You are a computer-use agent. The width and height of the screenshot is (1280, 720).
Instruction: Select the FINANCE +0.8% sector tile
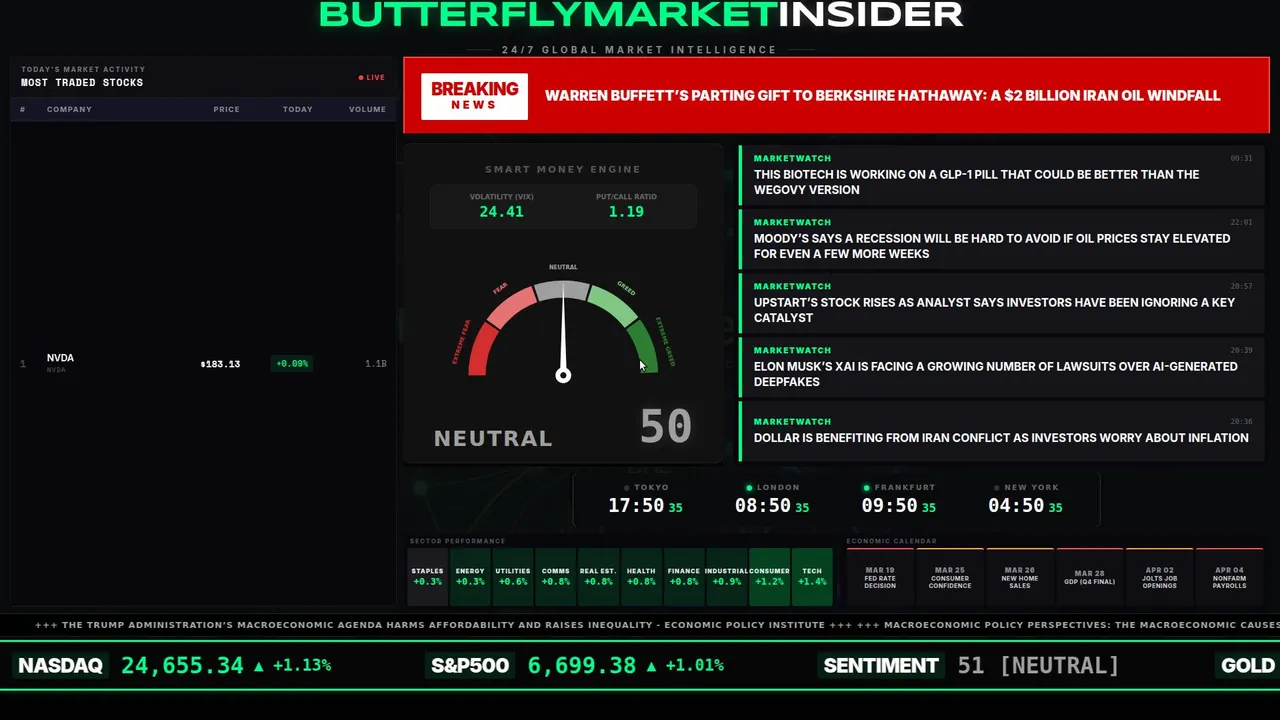(x=684, y=576)
